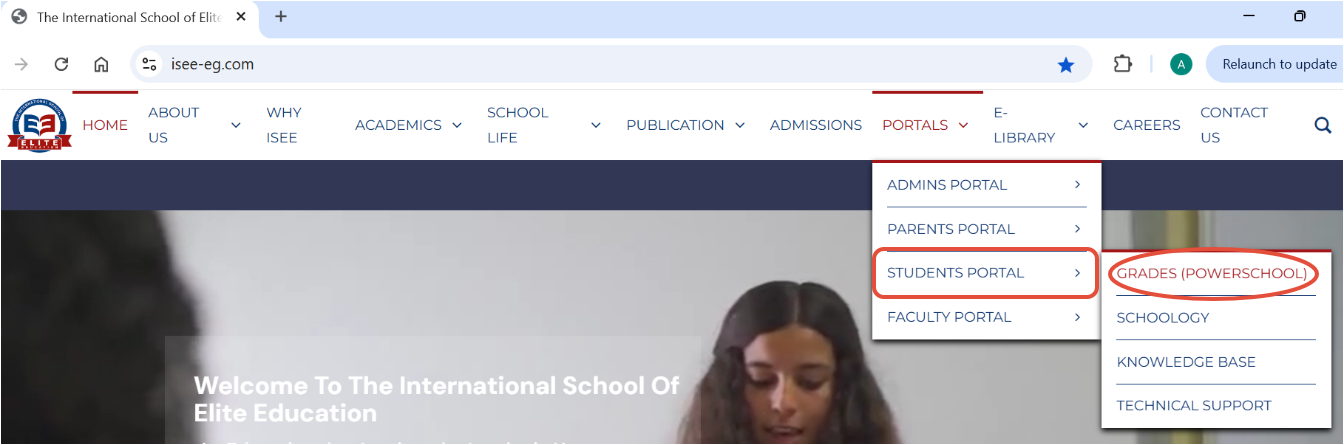
Task: Click the PORTALS menu label
Action: pyautogui.click(x=915, y=125)
